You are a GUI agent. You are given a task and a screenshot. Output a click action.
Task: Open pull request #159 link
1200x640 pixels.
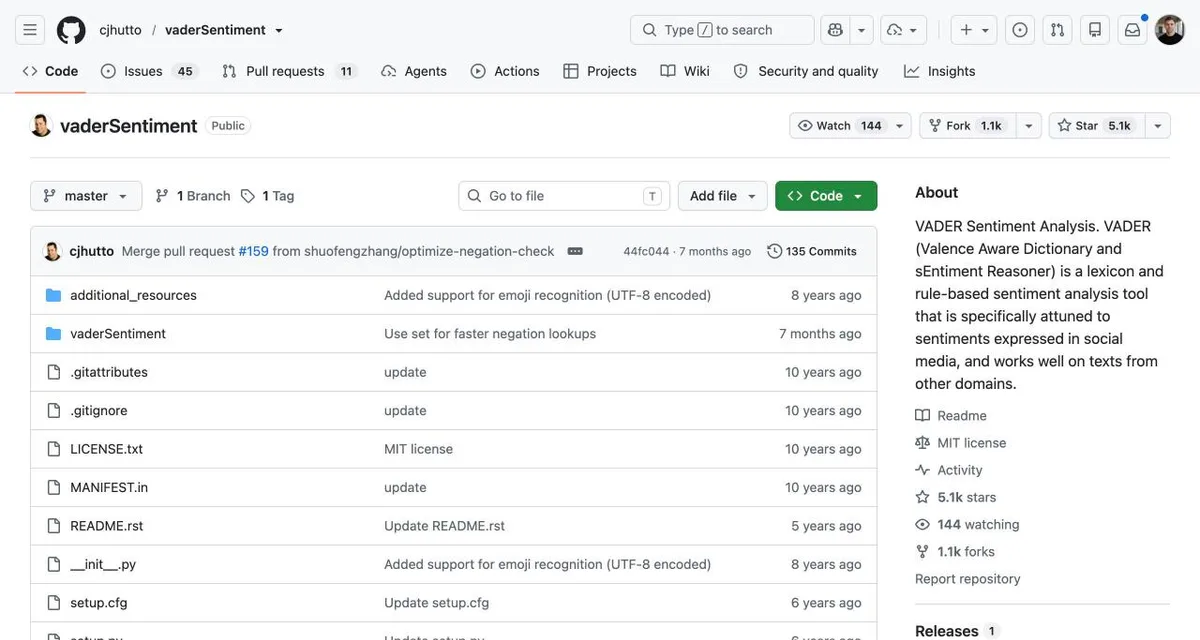(x=253, y=251)
